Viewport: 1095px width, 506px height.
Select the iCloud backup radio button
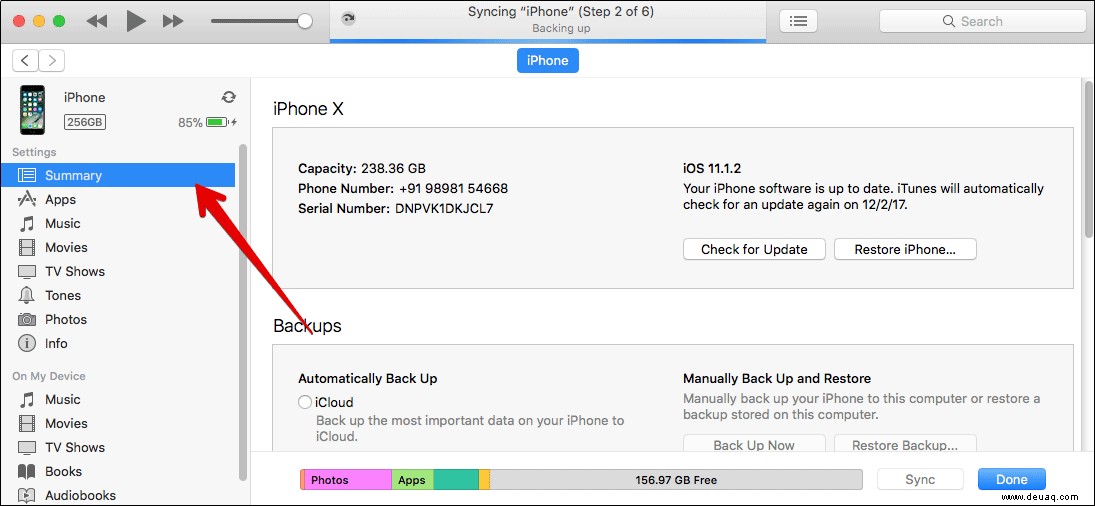(304, 402)
